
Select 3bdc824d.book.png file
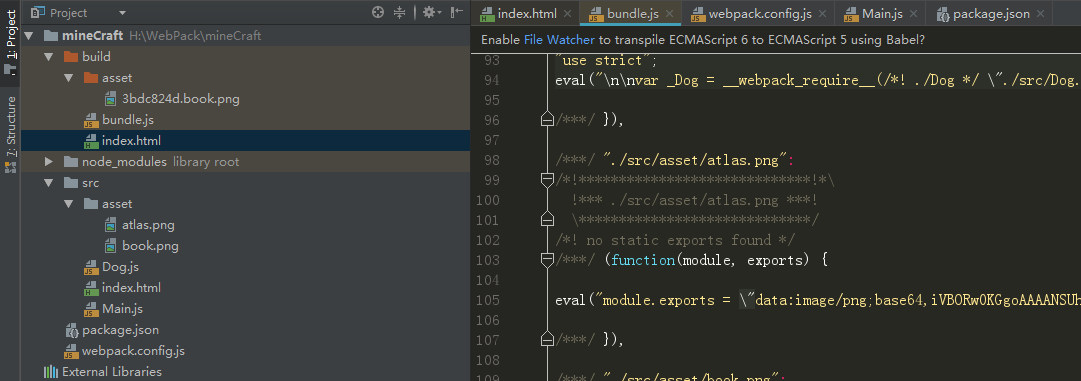click(x=181, y=99)
